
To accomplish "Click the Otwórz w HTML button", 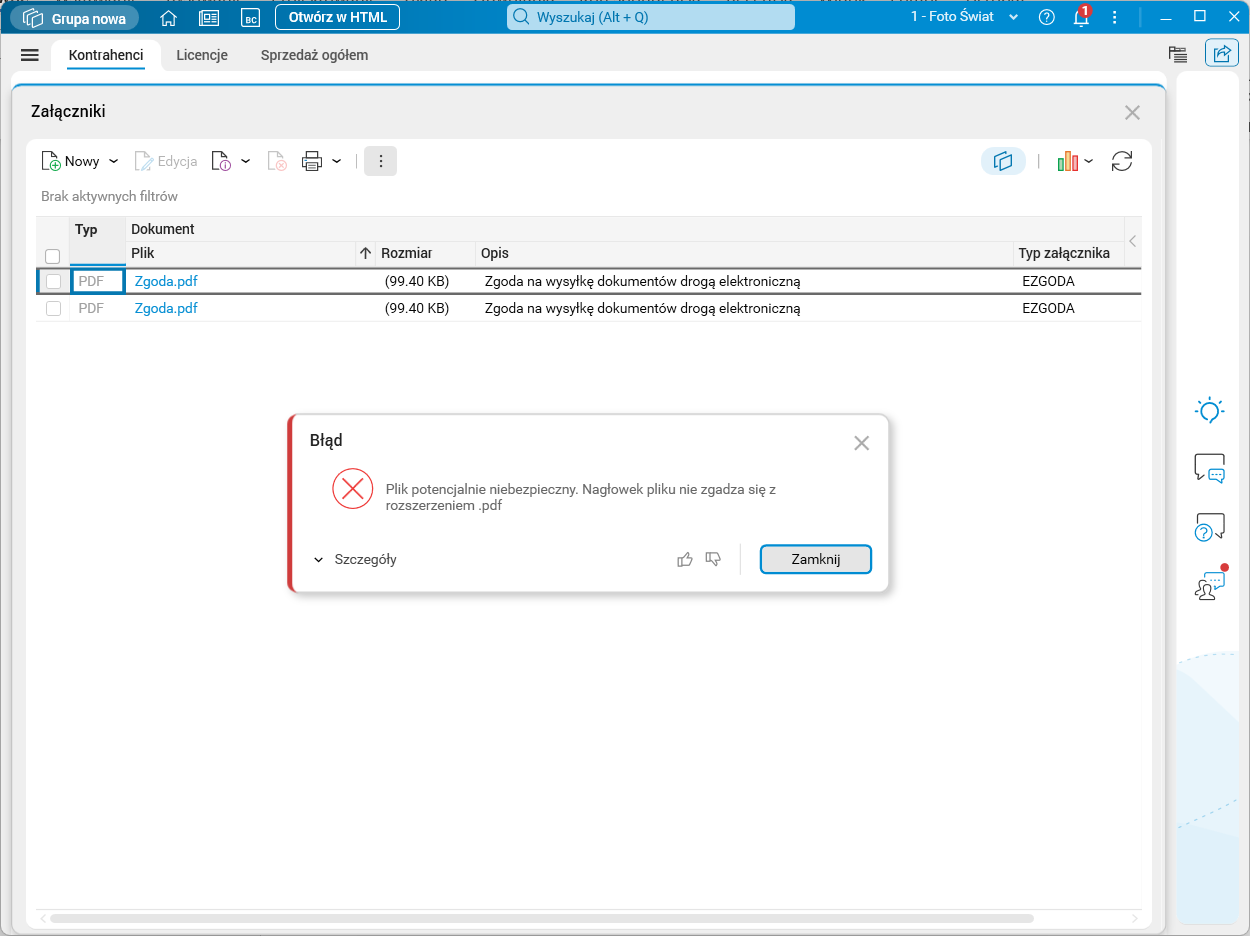I will 337,17.
